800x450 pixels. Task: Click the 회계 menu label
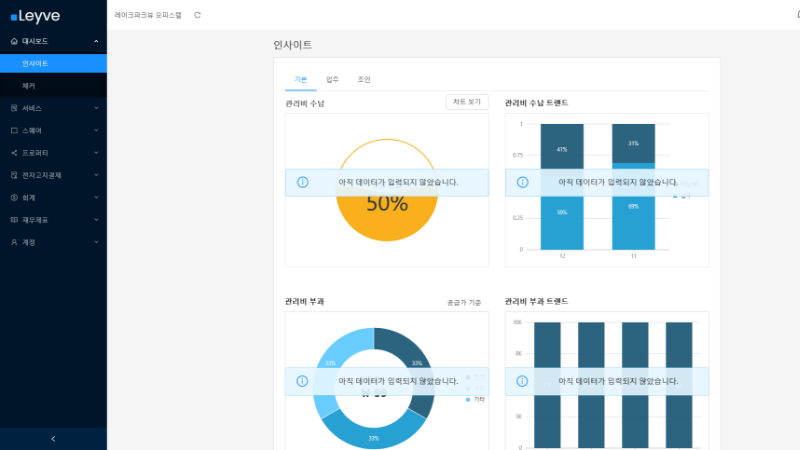tap(29, 197)
